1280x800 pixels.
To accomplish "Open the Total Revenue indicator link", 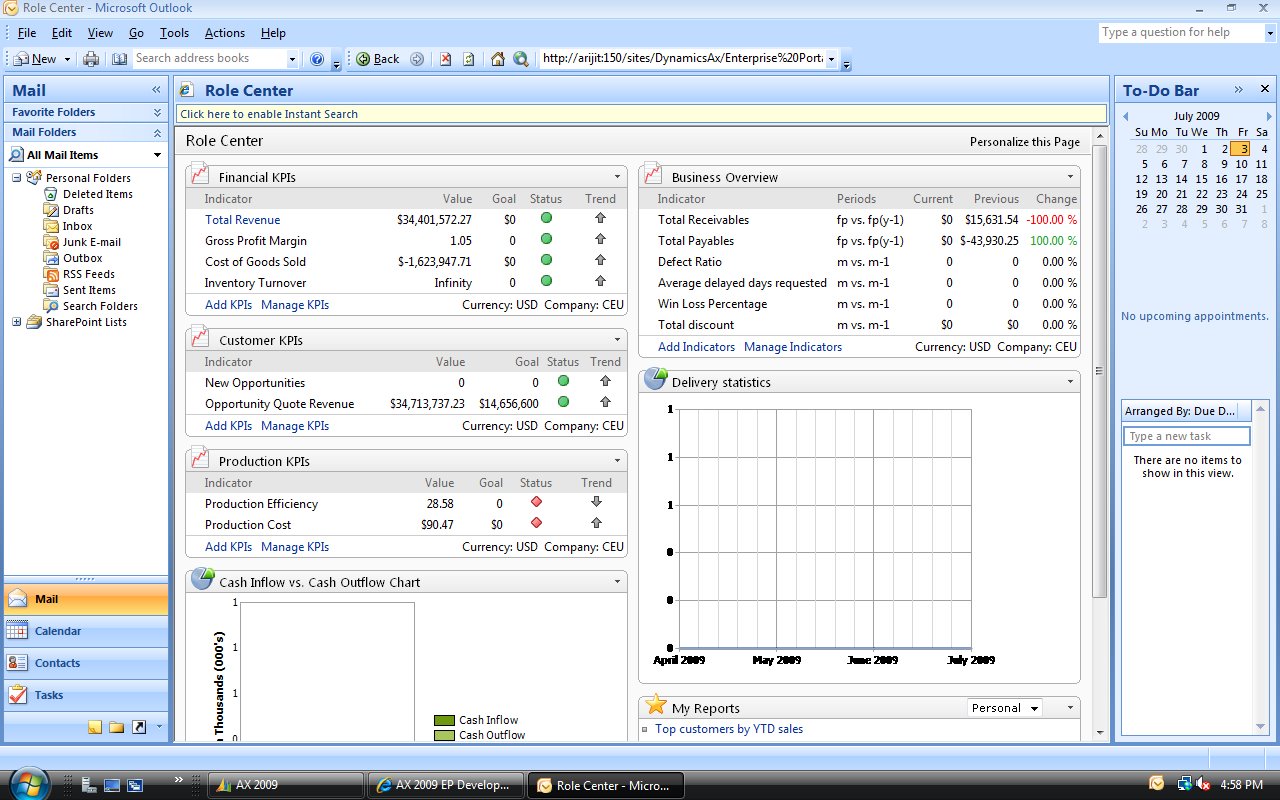I will tap(243, 220).
